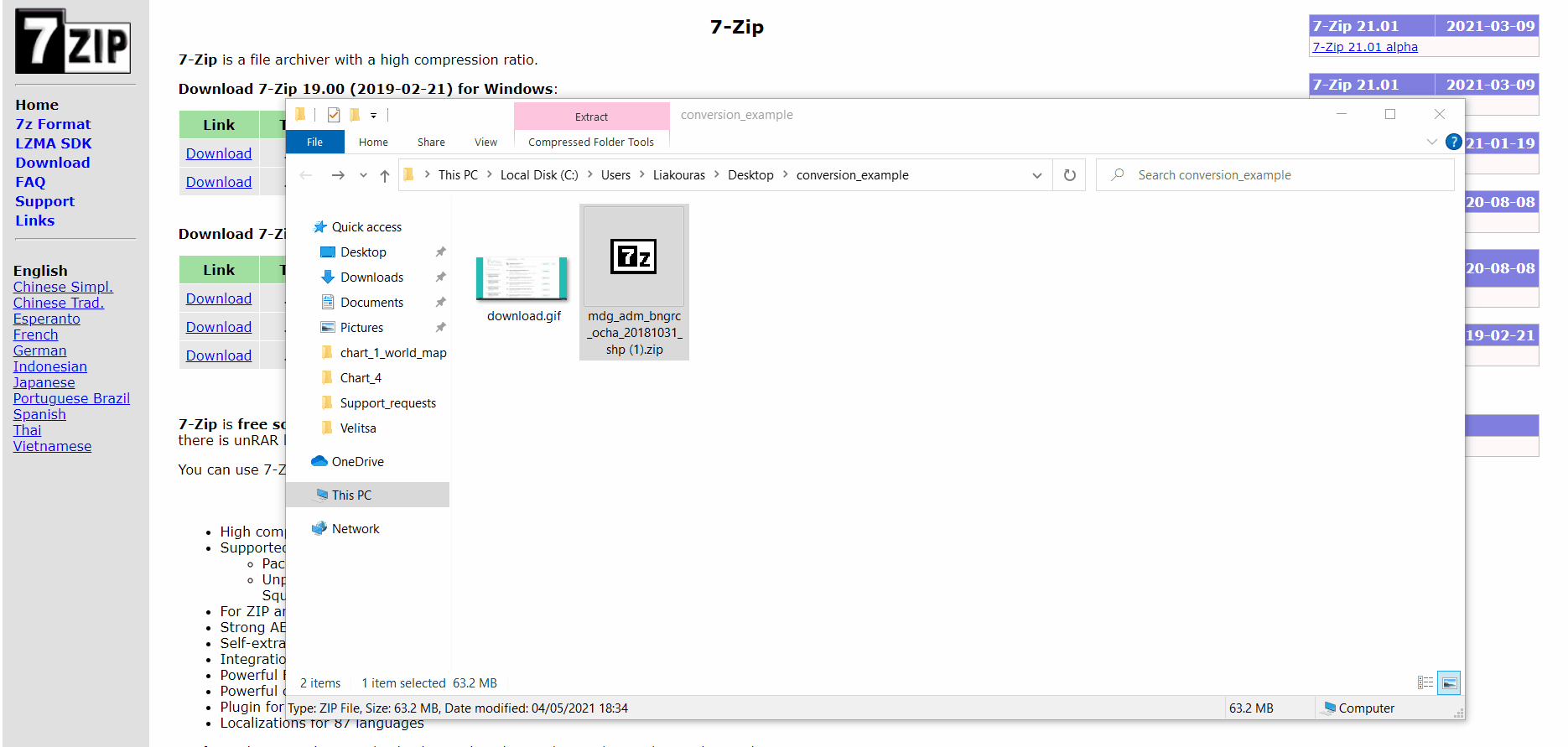1568x747 pixels.
Task: Expand the address bar history dropdown
Action: pos(1037,175)
